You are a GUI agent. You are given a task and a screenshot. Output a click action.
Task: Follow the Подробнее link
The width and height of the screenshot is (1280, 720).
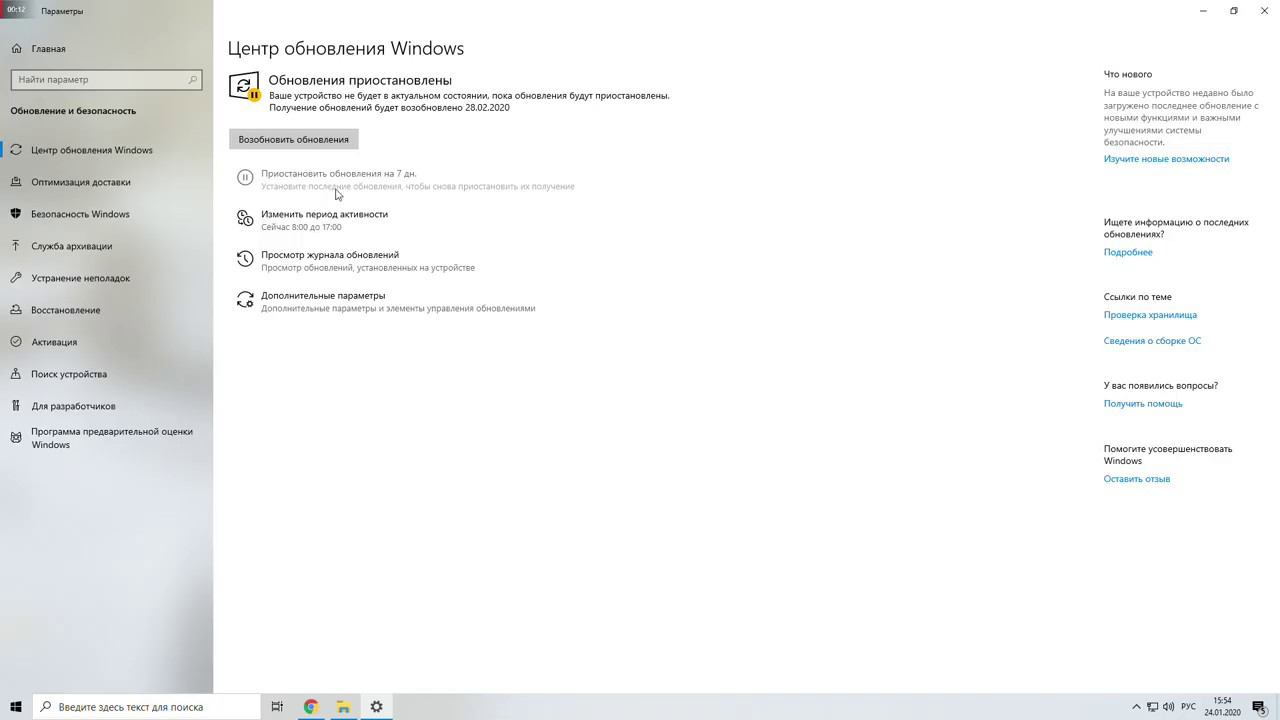(x=1128, y=252)
